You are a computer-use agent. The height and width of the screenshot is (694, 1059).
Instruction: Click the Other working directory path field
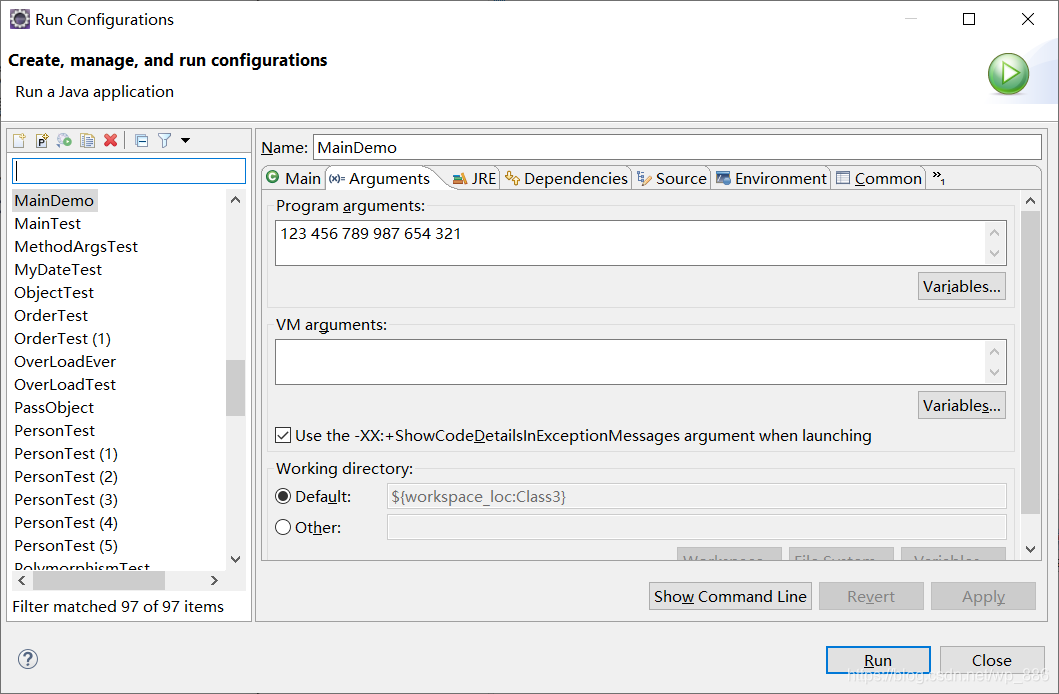tap(696, 527)
